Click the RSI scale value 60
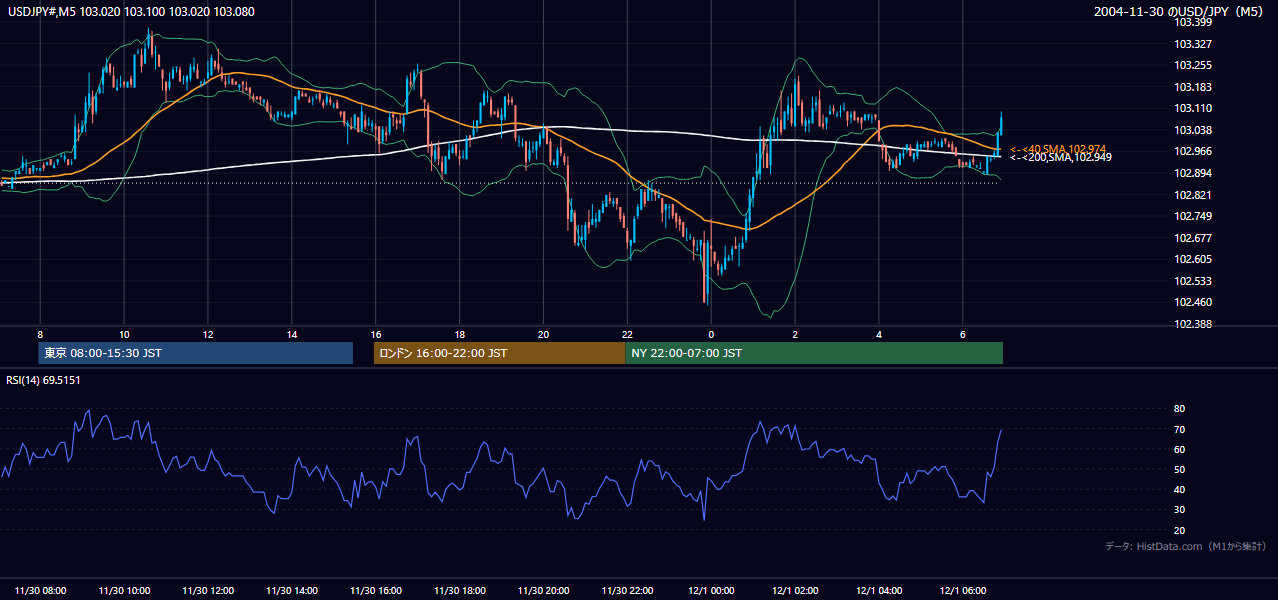The image size is (1278, 600). click(x=1180, y=449)
